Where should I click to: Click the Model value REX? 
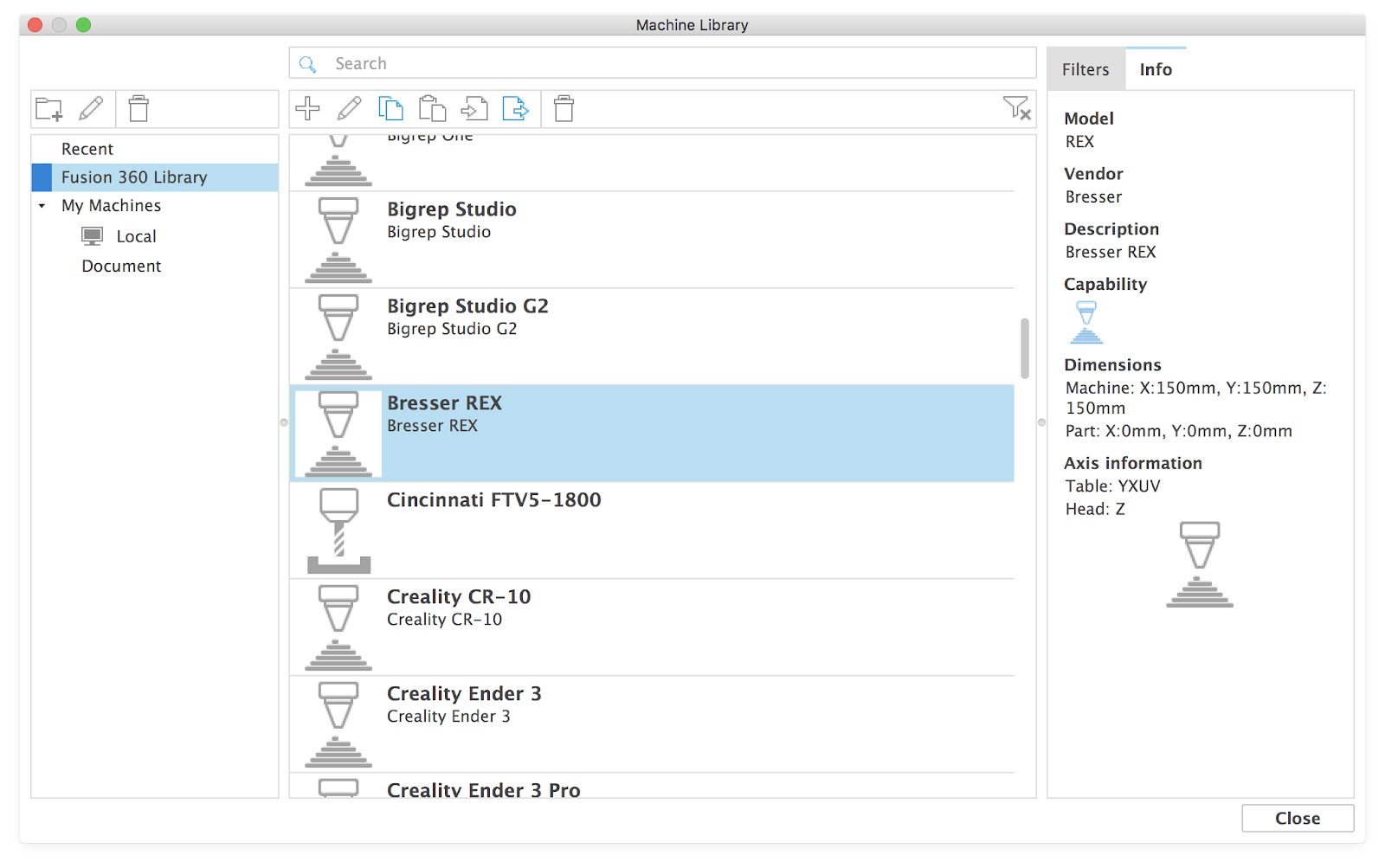tap(1079, 142)
